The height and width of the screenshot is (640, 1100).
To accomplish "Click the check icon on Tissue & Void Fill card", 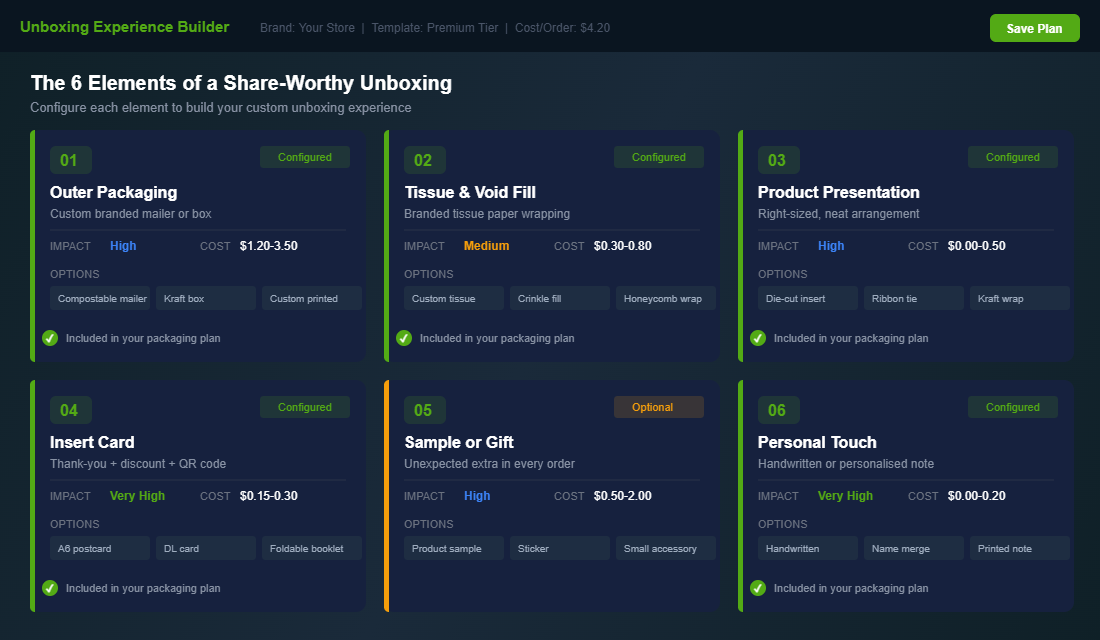I will [x=404, y=338].
